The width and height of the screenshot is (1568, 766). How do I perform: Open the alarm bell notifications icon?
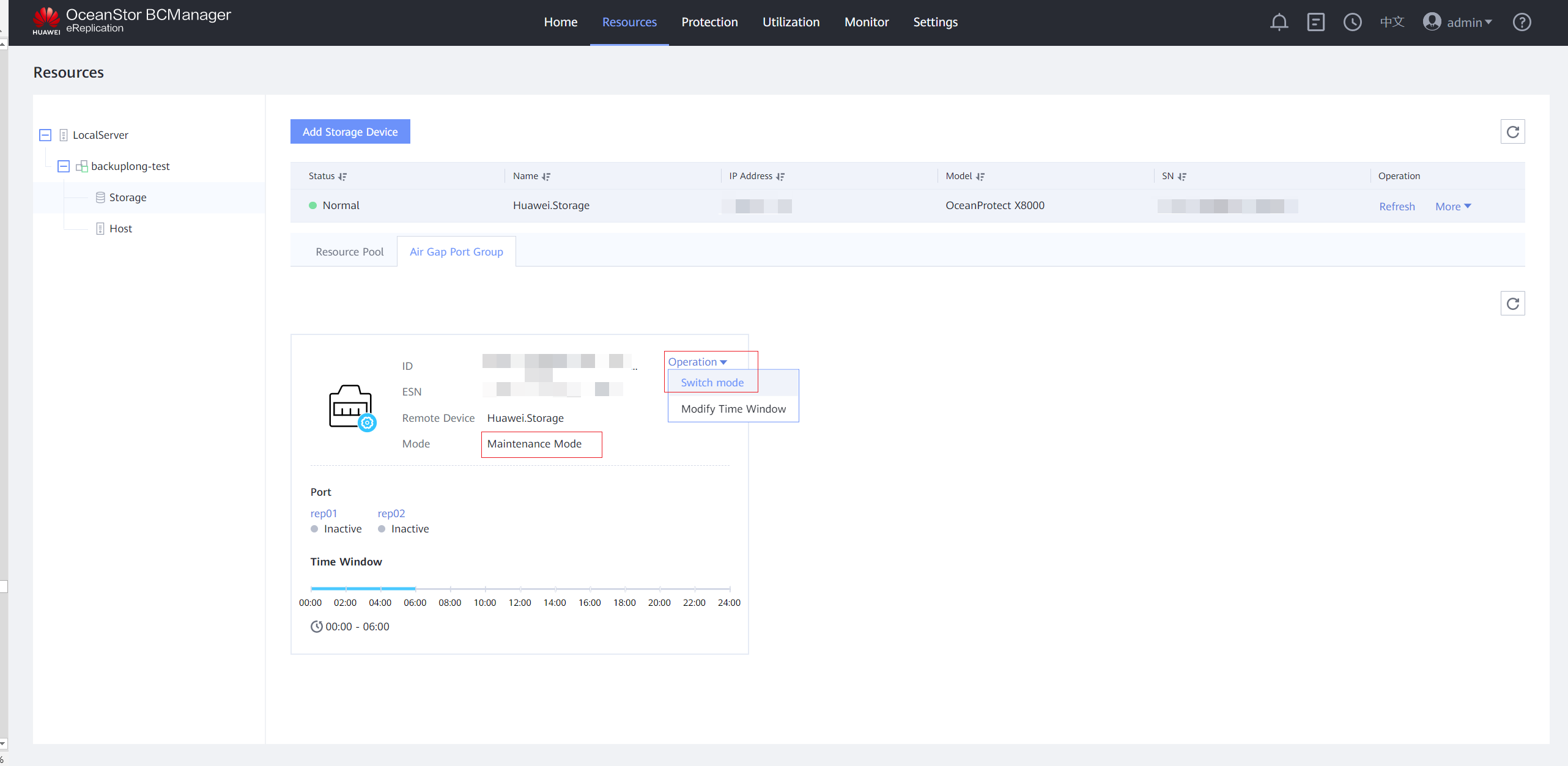1279,23
